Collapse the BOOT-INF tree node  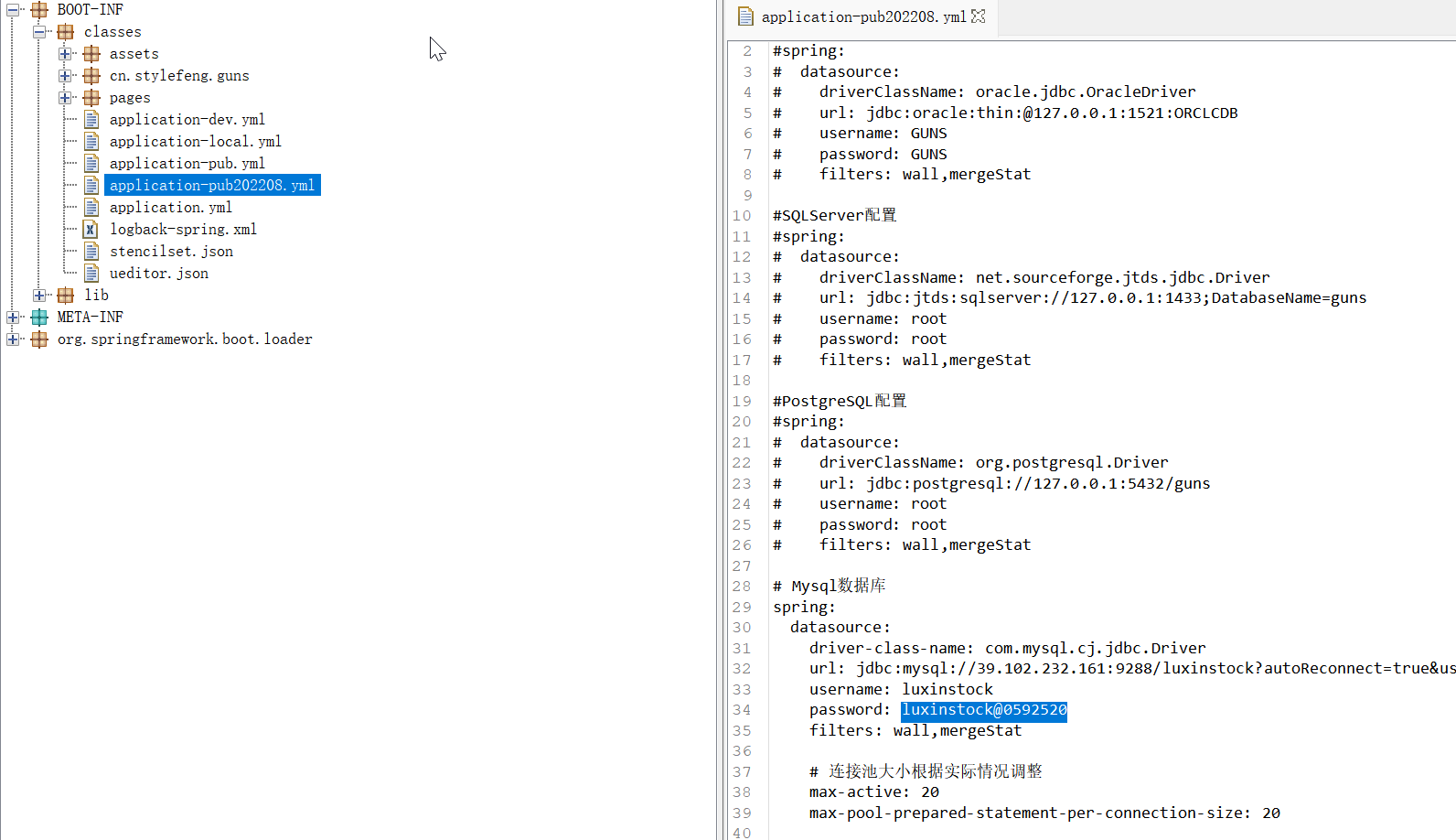click(13, 10)
